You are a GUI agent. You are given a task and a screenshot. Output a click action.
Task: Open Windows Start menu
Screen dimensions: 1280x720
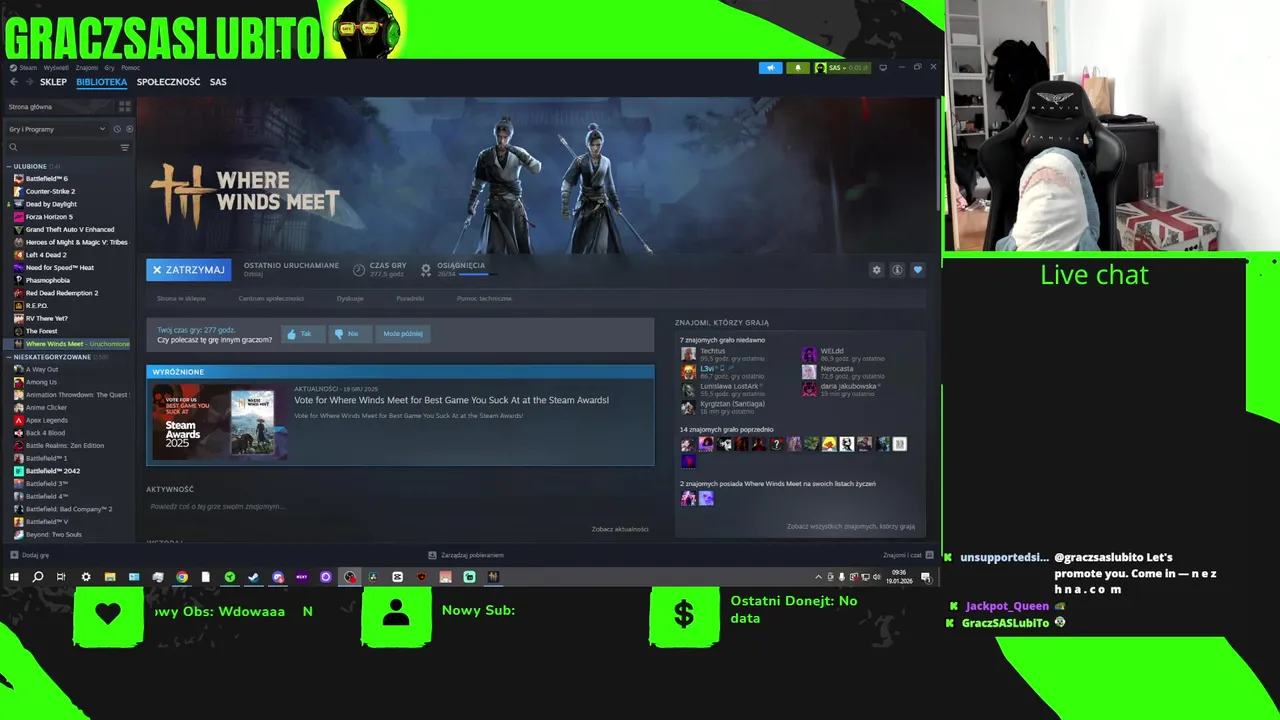pyautogui.click(x=14, y=577)
